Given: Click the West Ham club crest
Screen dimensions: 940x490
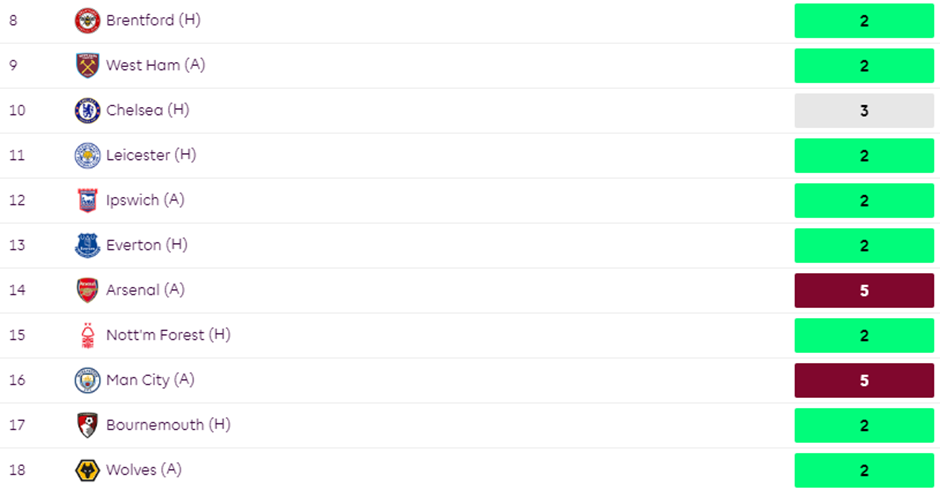Looking at the screenshot, I should tap(88, 65).
